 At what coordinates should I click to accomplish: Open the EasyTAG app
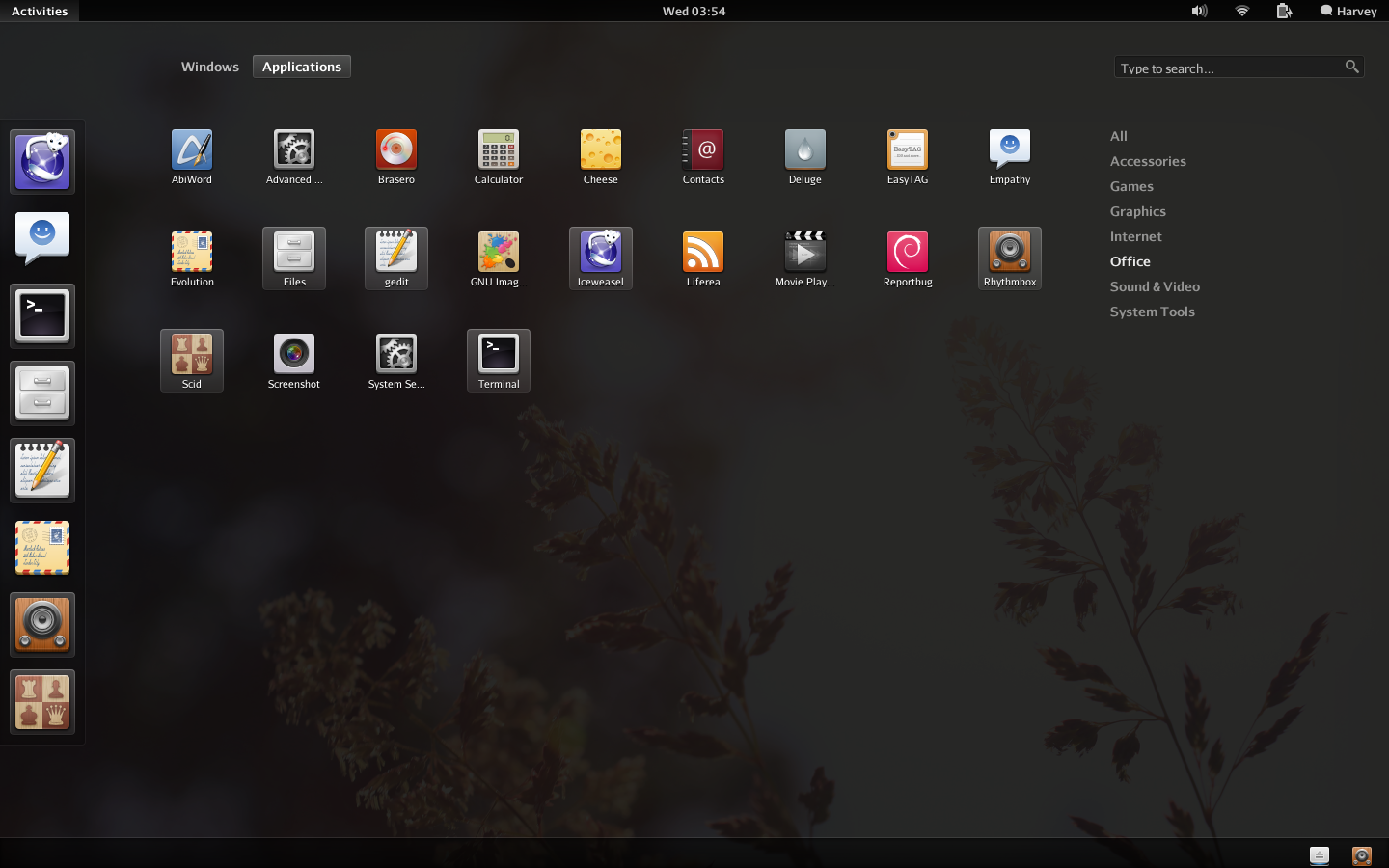908,156
